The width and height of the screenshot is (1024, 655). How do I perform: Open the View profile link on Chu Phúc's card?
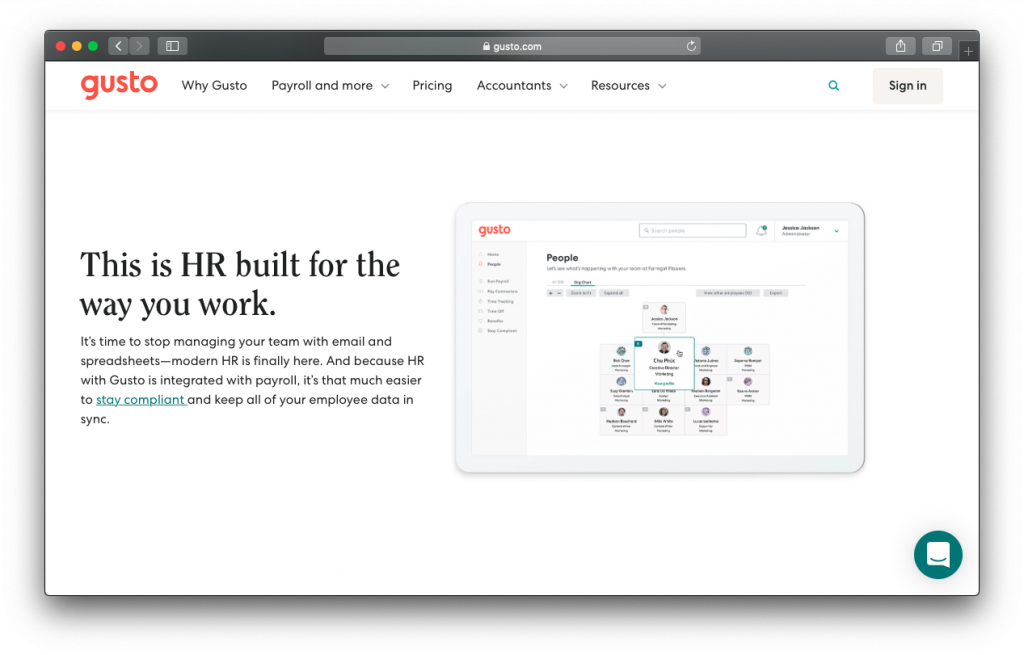tap(664, 384)
